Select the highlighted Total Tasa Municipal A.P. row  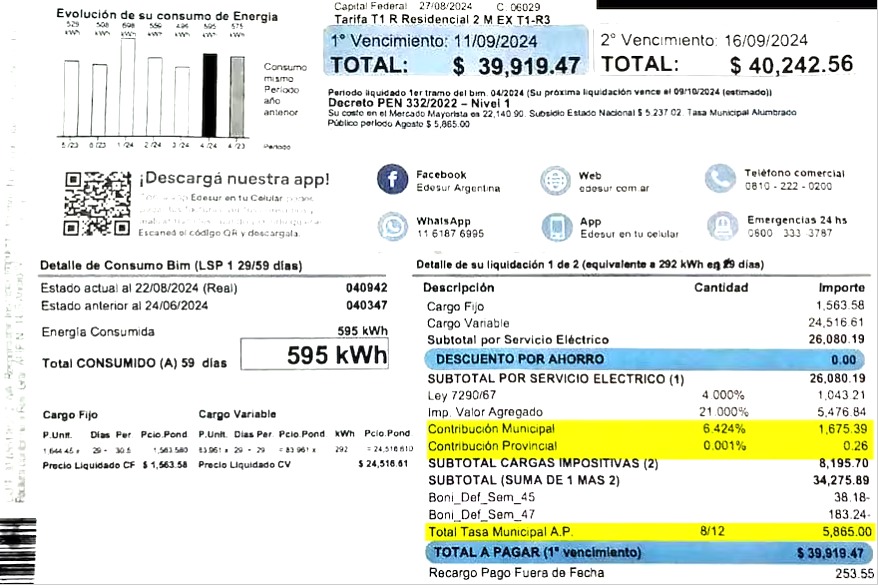point(645,531)
